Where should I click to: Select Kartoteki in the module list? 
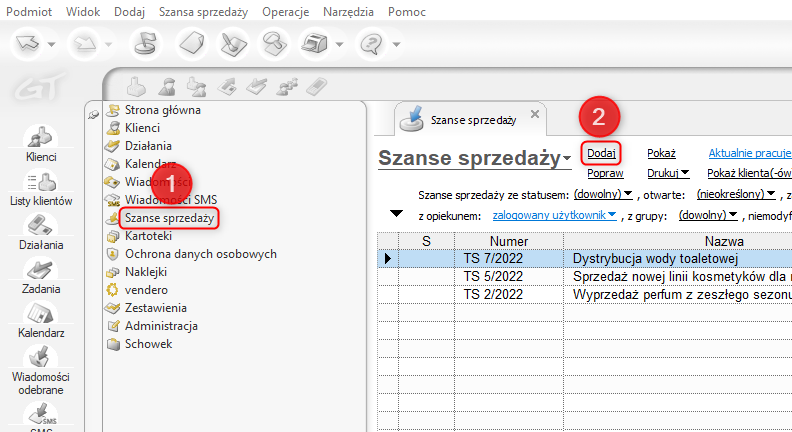coord(148,236)
